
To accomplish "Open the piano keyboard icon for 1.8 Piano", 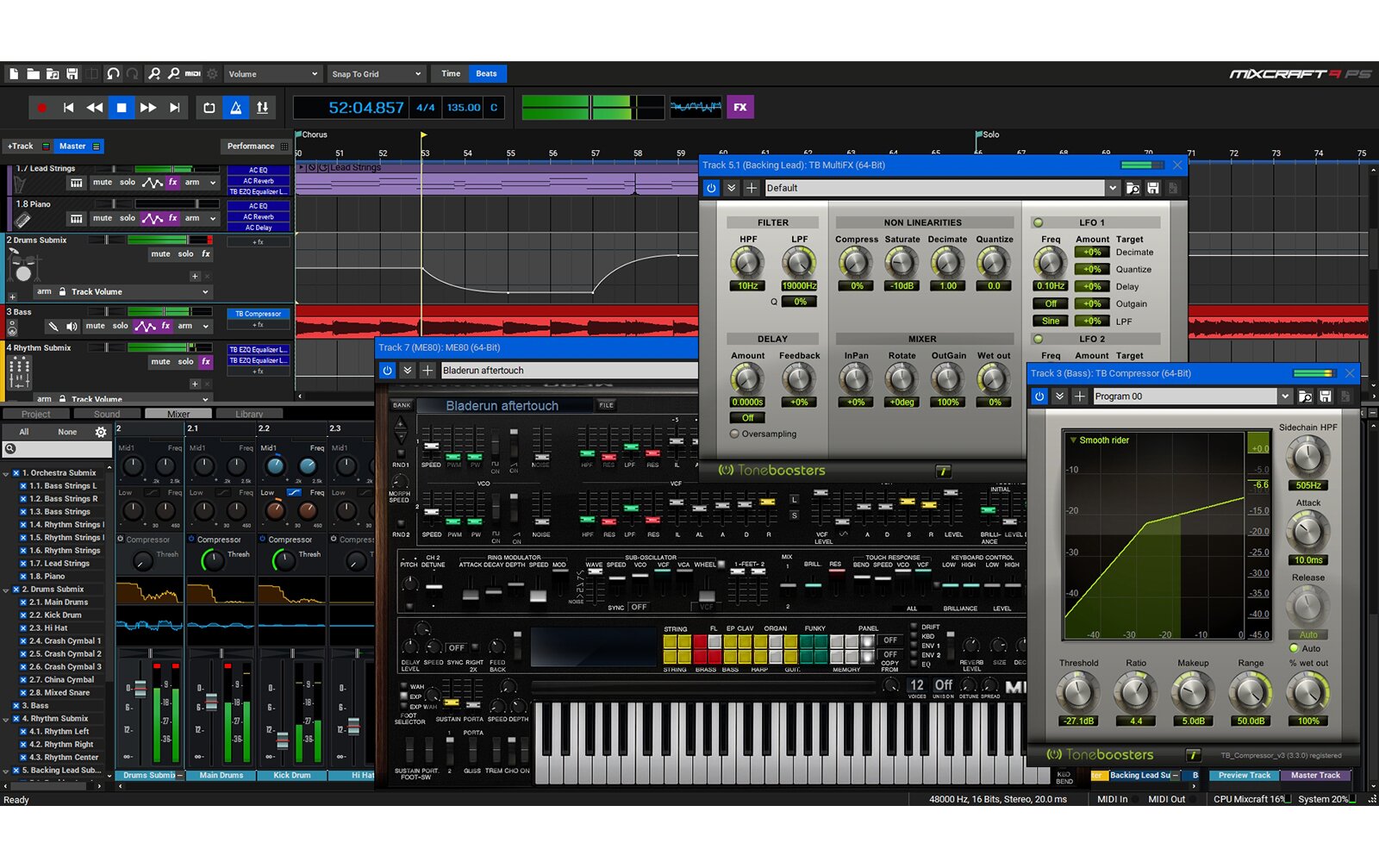I will tap(77, 219).
